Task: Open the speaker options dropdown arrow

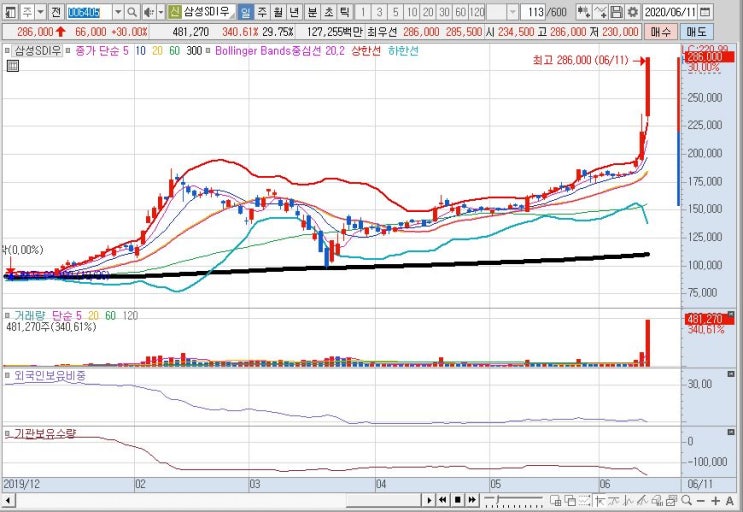Action: [x=161, y=12]
